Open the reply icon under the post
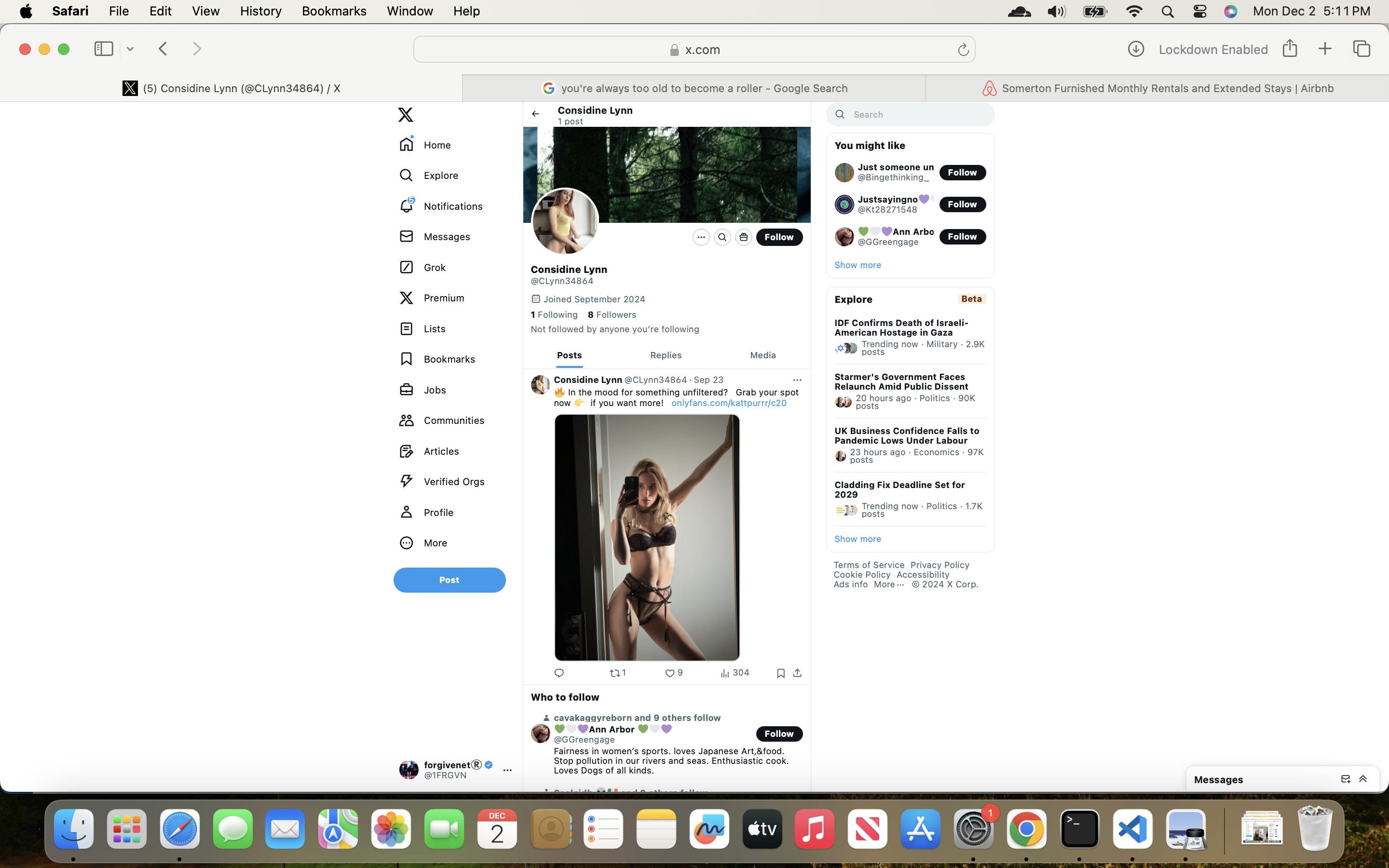 (559, 673)
